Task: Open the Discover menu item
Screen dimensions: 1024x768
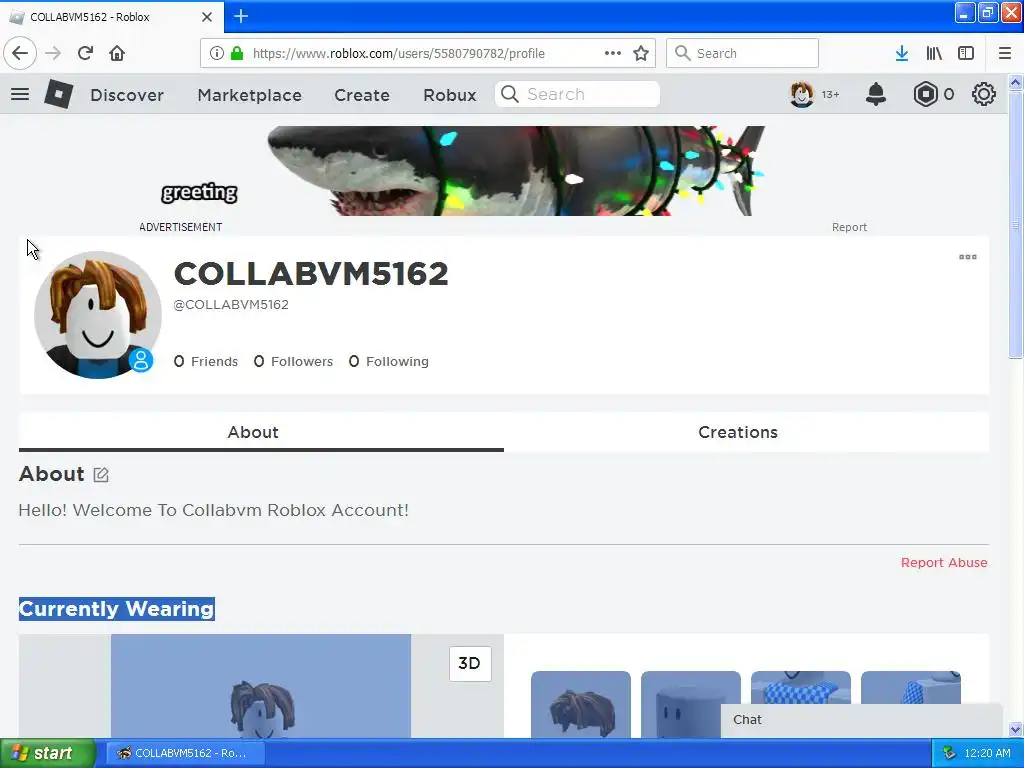Action: [x=127, y=95]
